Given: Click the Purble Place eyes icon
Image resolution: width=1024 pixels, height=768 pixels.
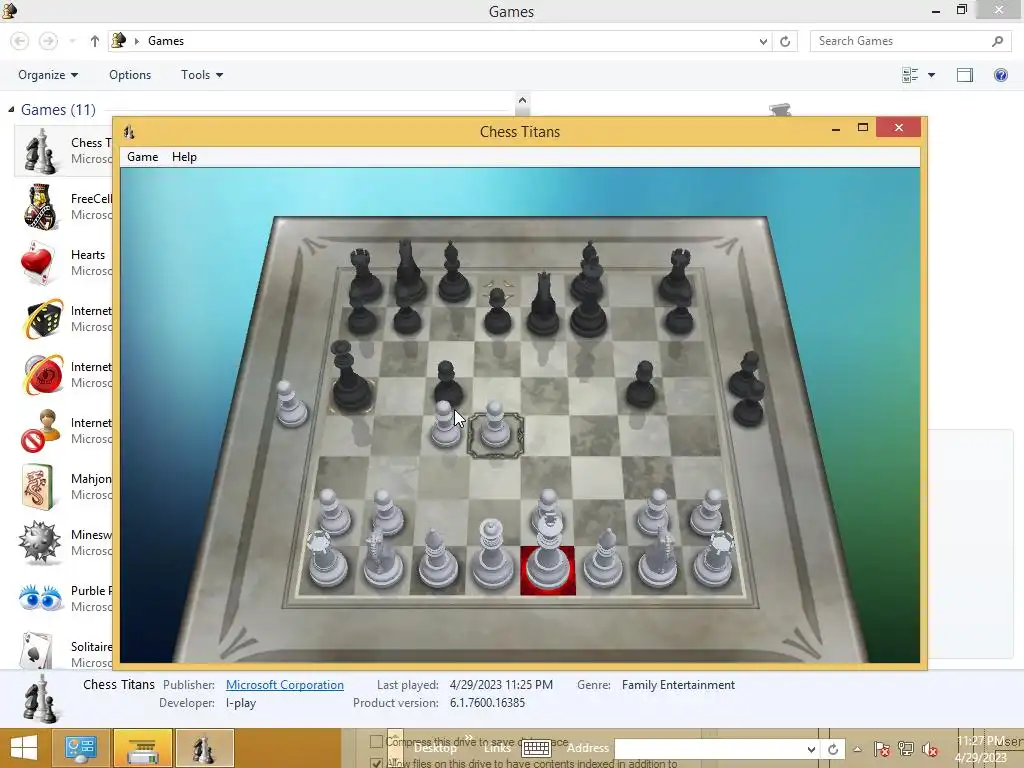Looking at the screenshot, I should point(40,598).
